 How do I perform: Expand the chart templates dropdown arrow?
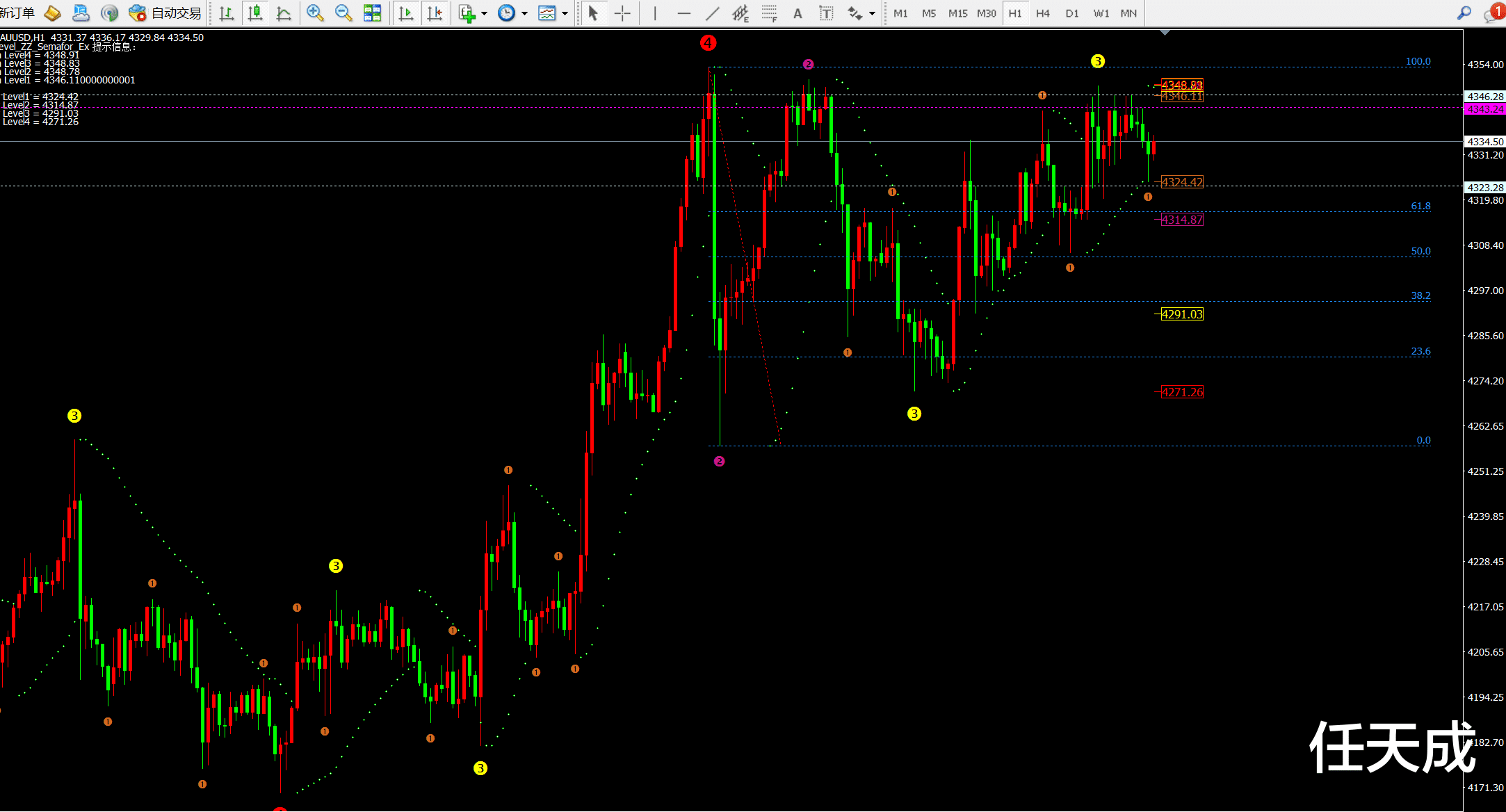point(565,13)
